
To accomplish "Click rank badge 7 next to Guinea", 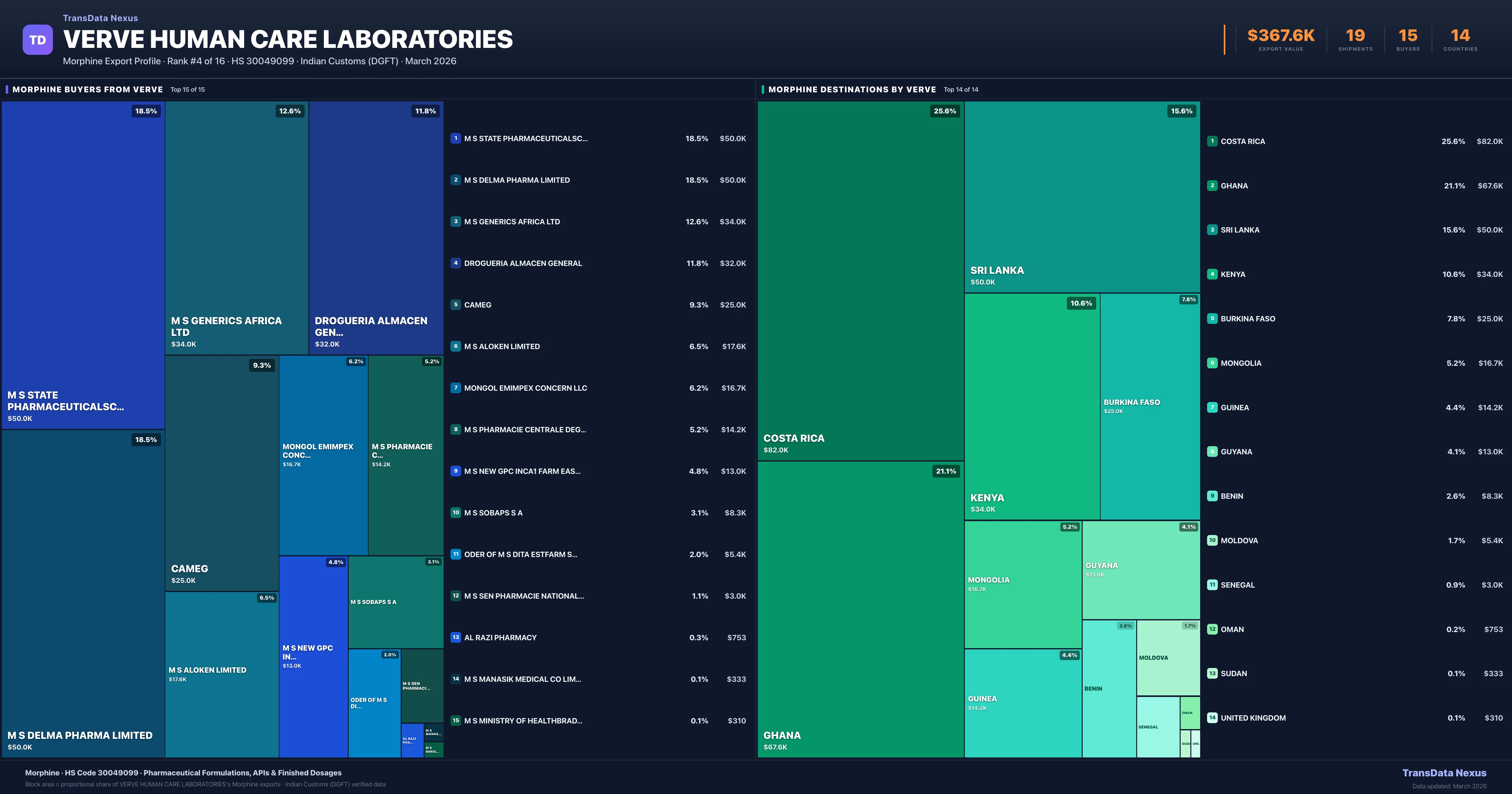I will pyautogui.click(x=1212, y=407).
